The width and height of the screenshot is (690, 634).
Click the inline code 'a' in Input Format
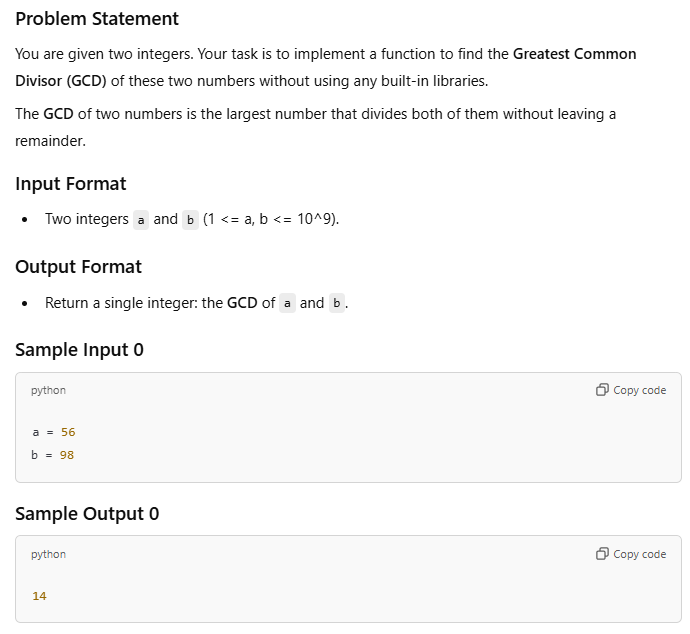[x=141, y=220]
